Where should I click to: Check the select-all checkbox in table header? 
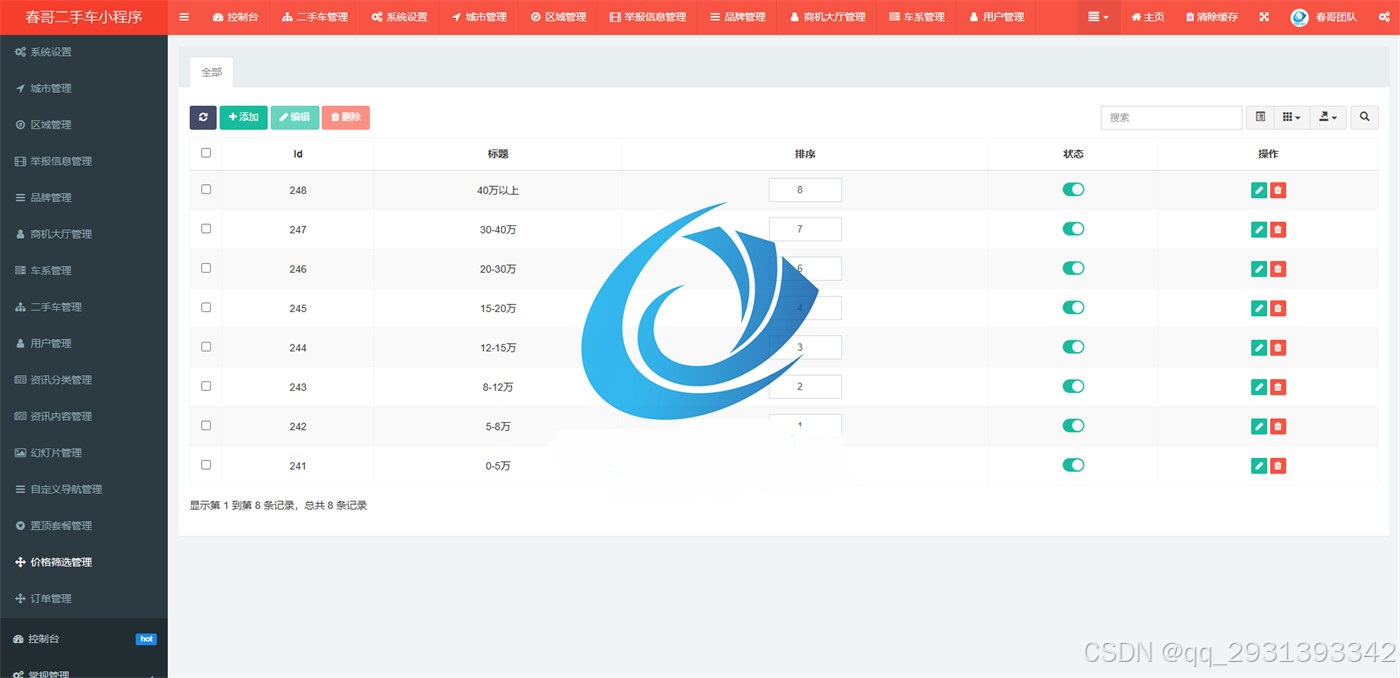pos(206,153)
